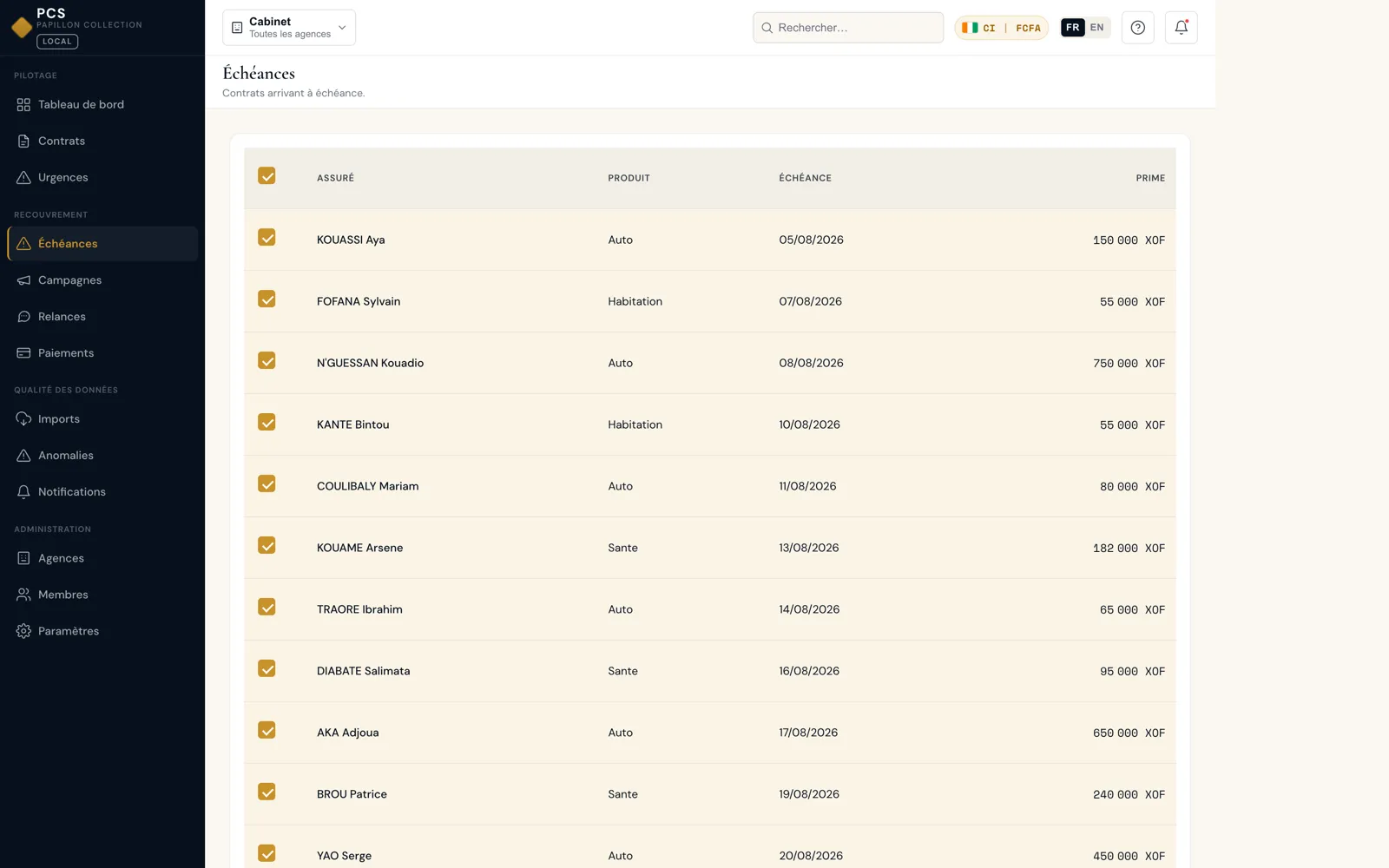Click the Urgences warning triangle icon
The image size is (1389, 868).
point(23,178)
